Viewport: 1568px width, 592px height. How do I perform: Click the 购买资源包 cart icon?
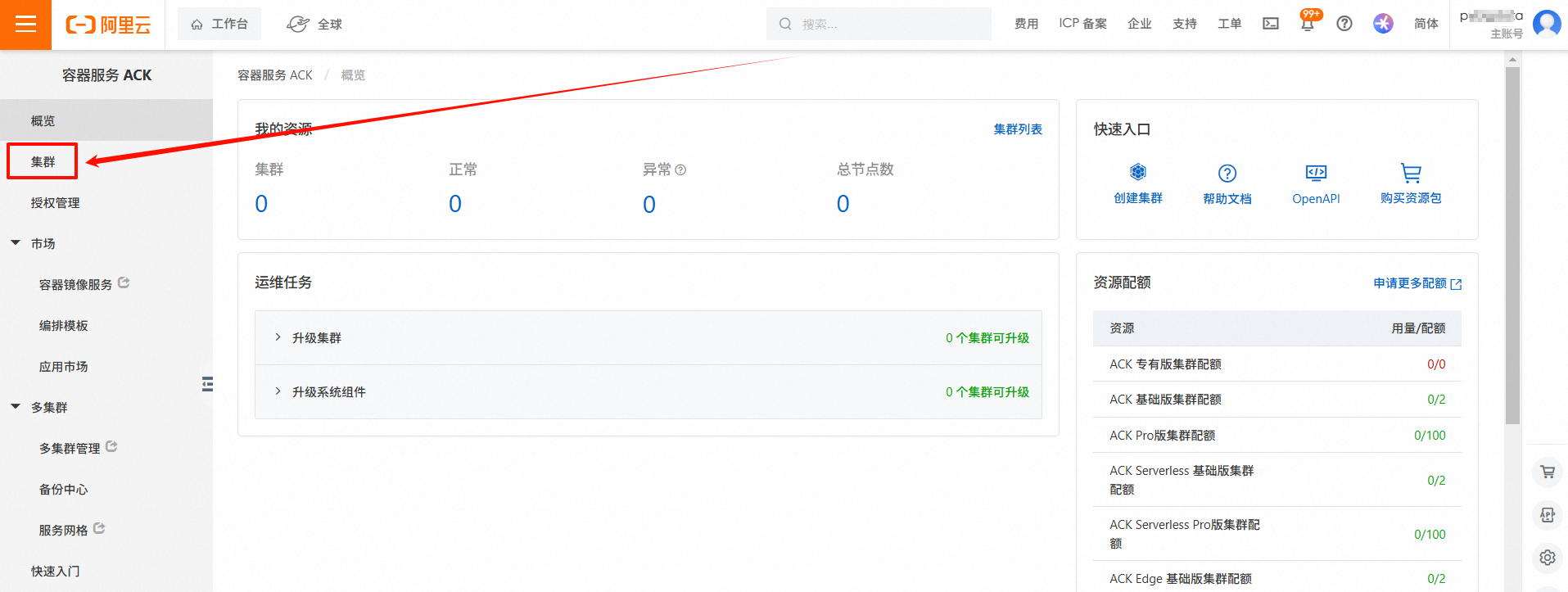click(x=1411, y=173)
